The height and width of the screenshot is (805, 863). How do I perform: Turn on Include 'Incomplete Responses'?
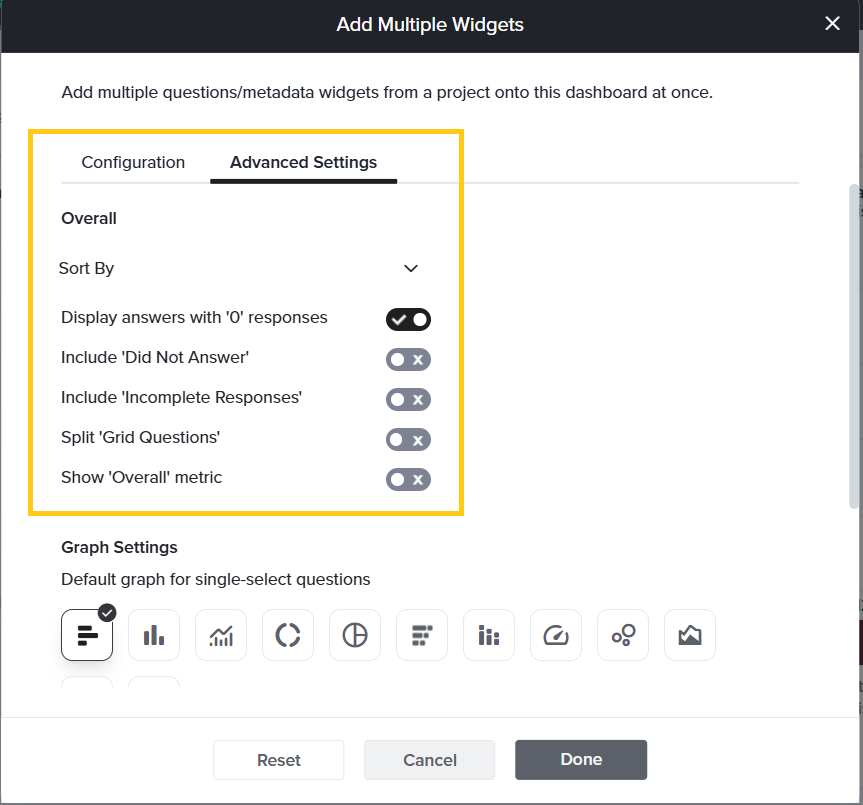click(408, 399)
